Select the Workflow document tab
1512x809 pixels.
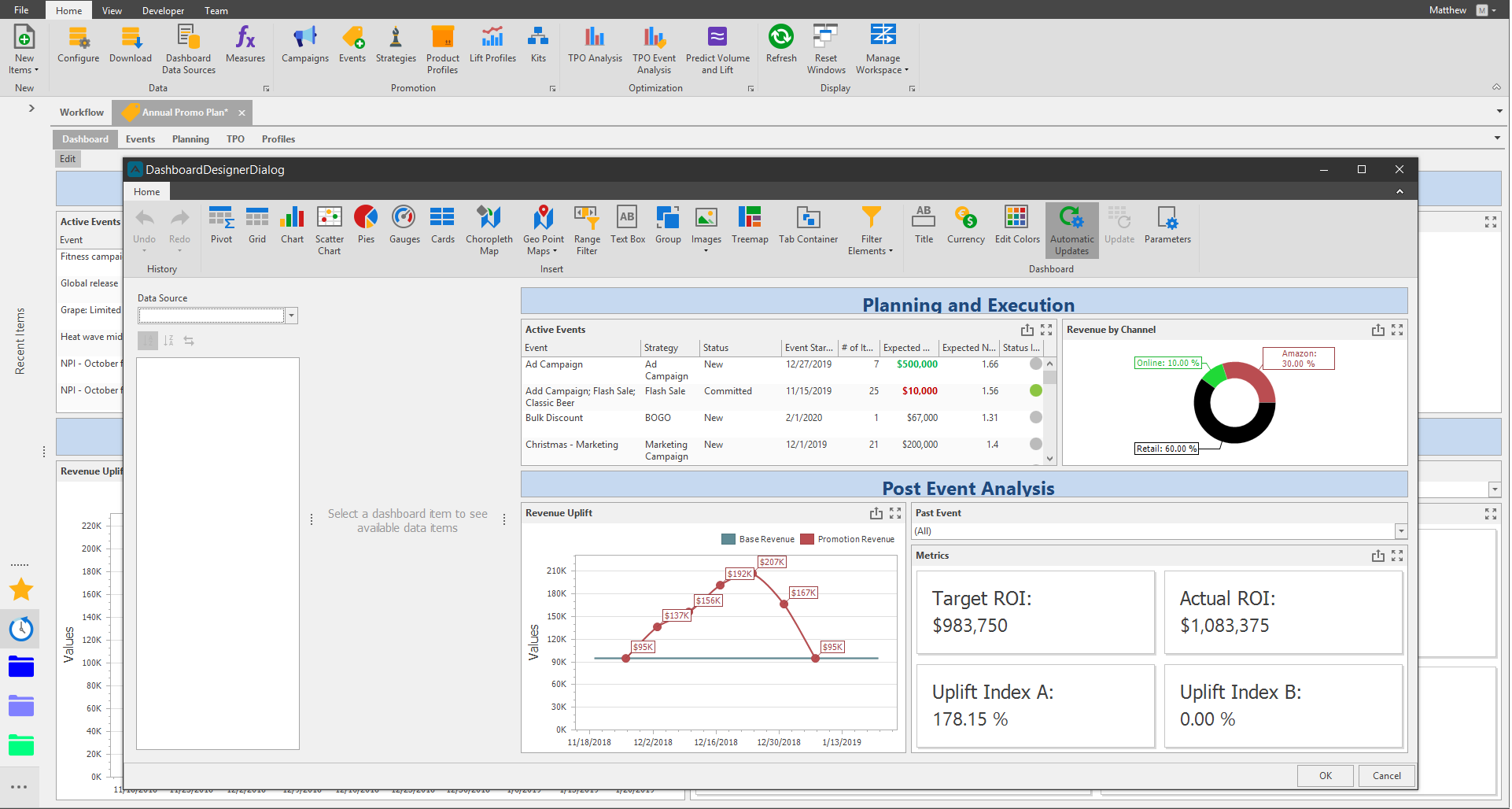tap(82, 113)
